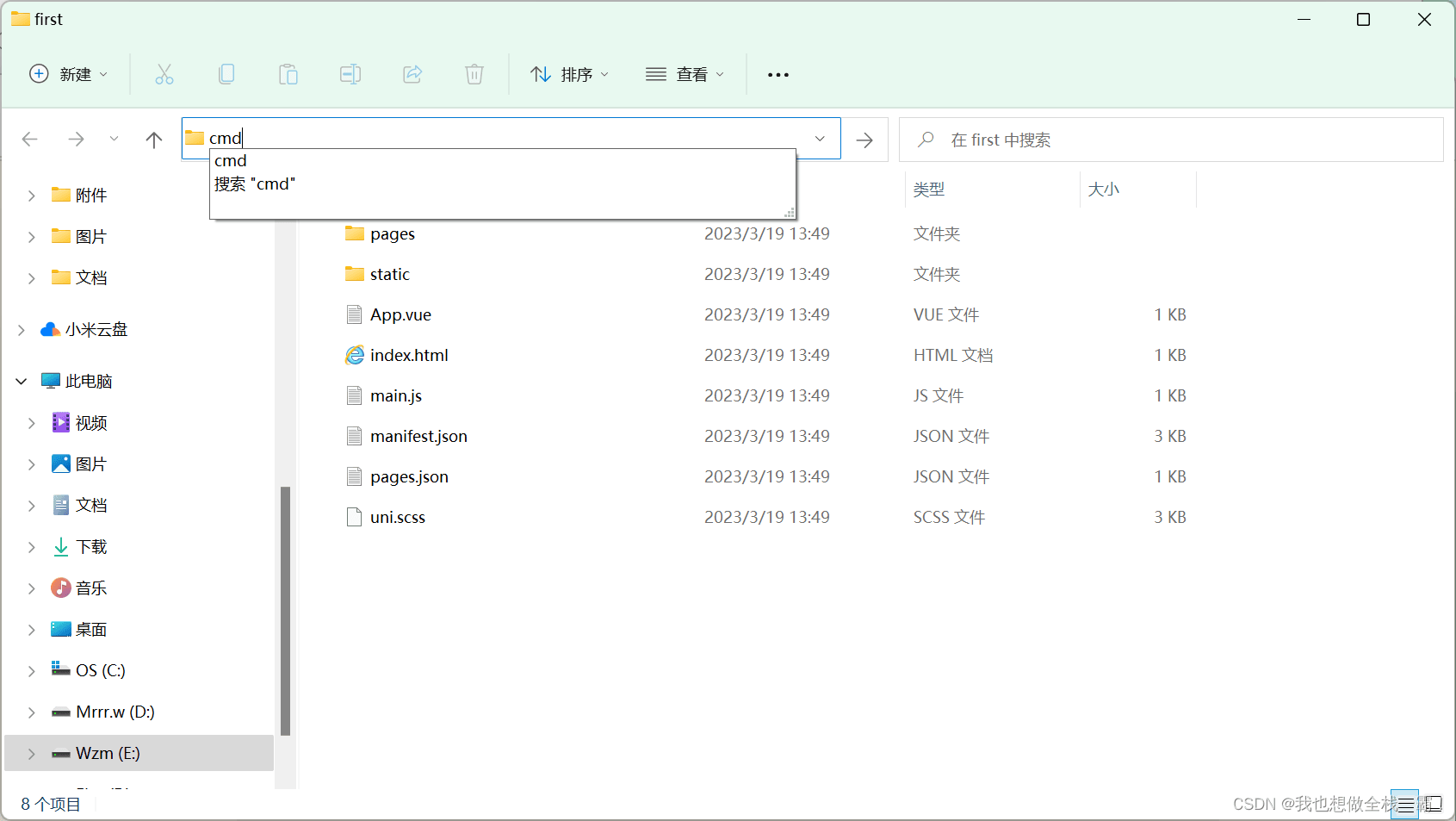This screenshot has height=821, width=1456.
Task: Open the three-dot more options menu
Action: coord(778,75)
